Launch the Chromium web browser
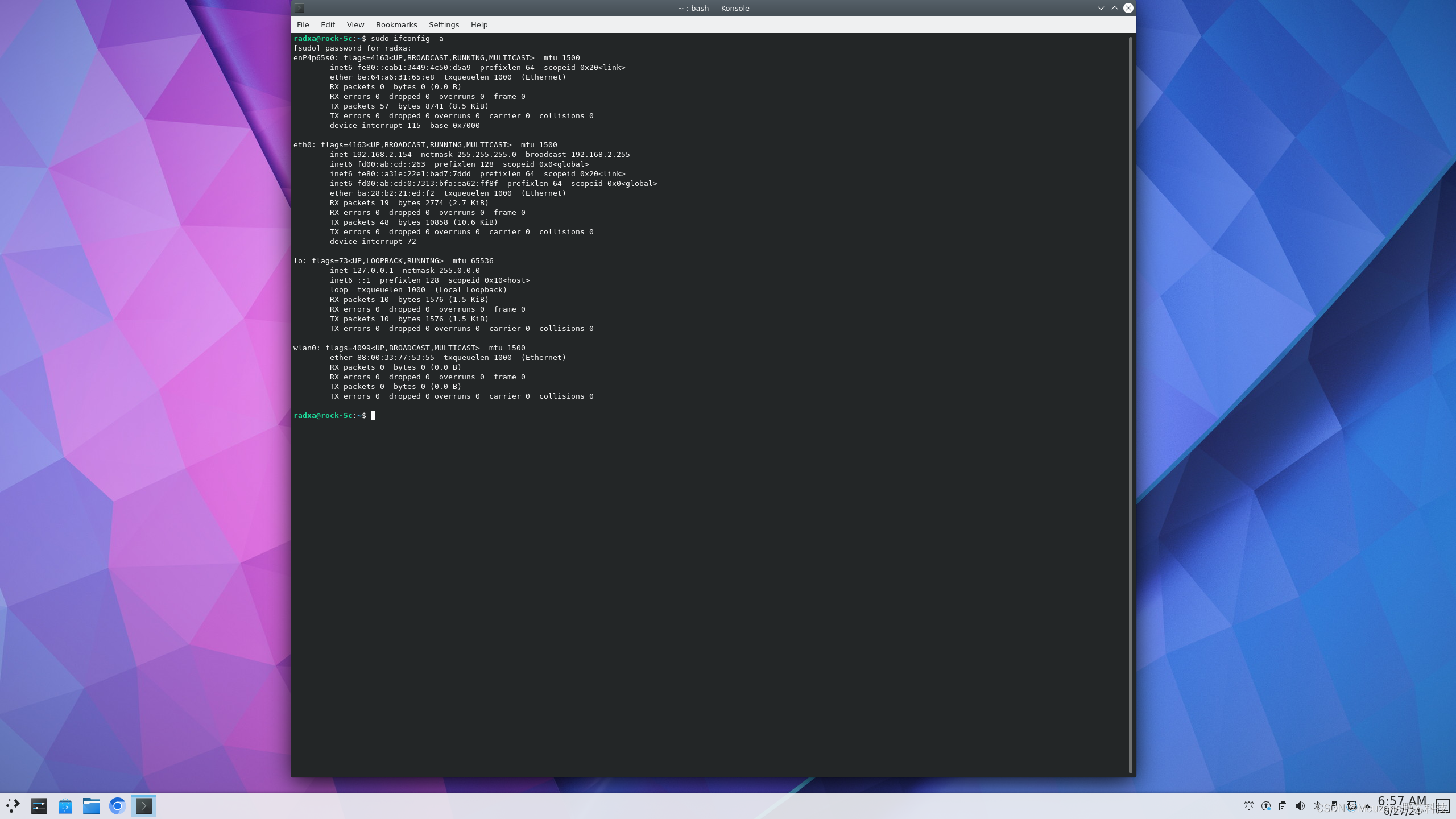1456x819 pixels. 117,806
